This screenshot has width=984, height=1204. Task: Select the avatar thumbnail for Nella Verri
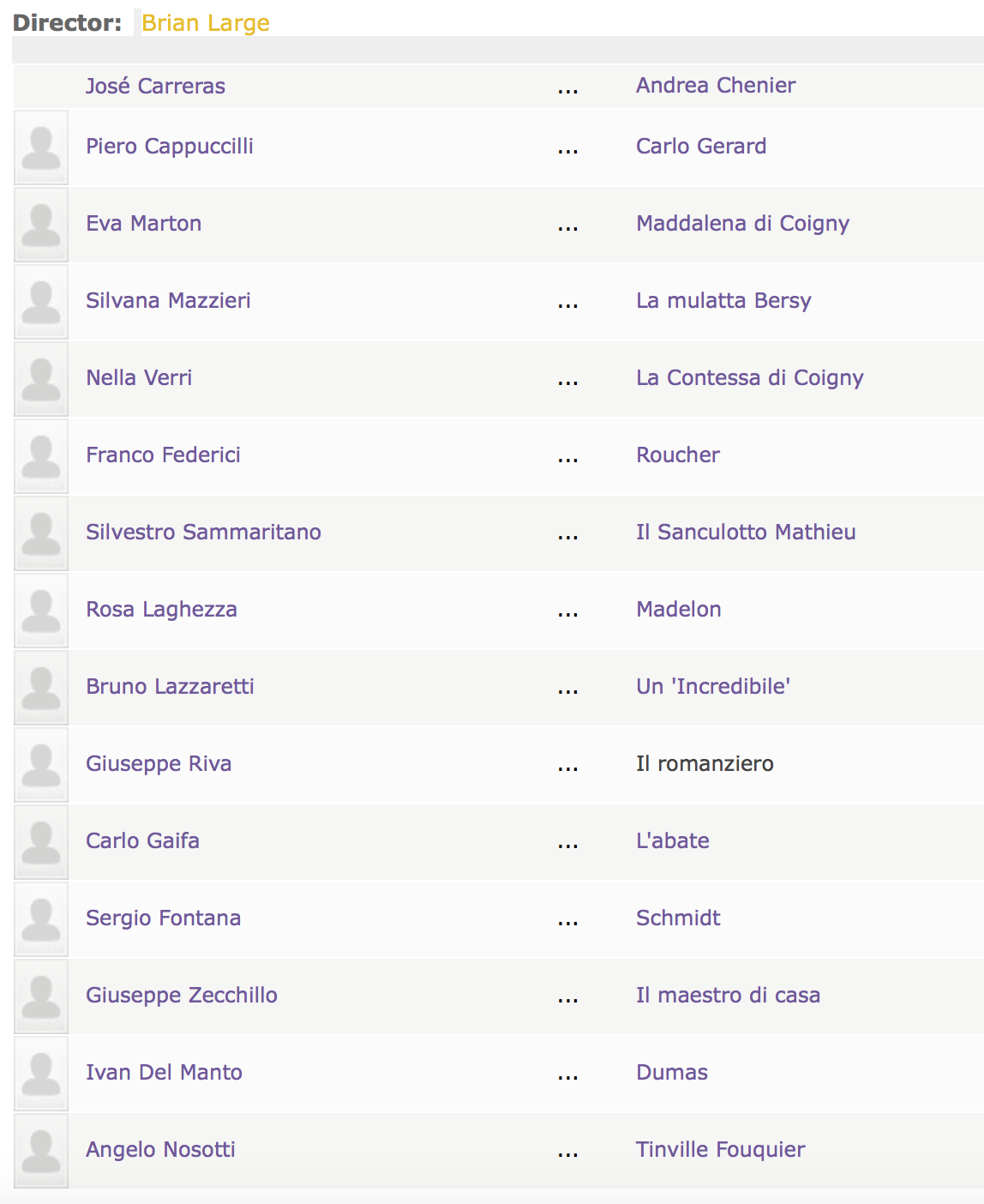41,379
